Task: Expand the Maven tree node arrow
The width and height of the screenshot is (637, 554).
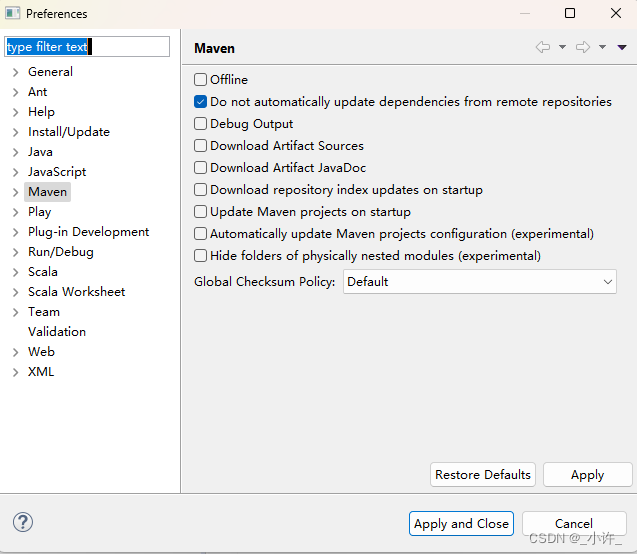Action: [x=15, y=192]
